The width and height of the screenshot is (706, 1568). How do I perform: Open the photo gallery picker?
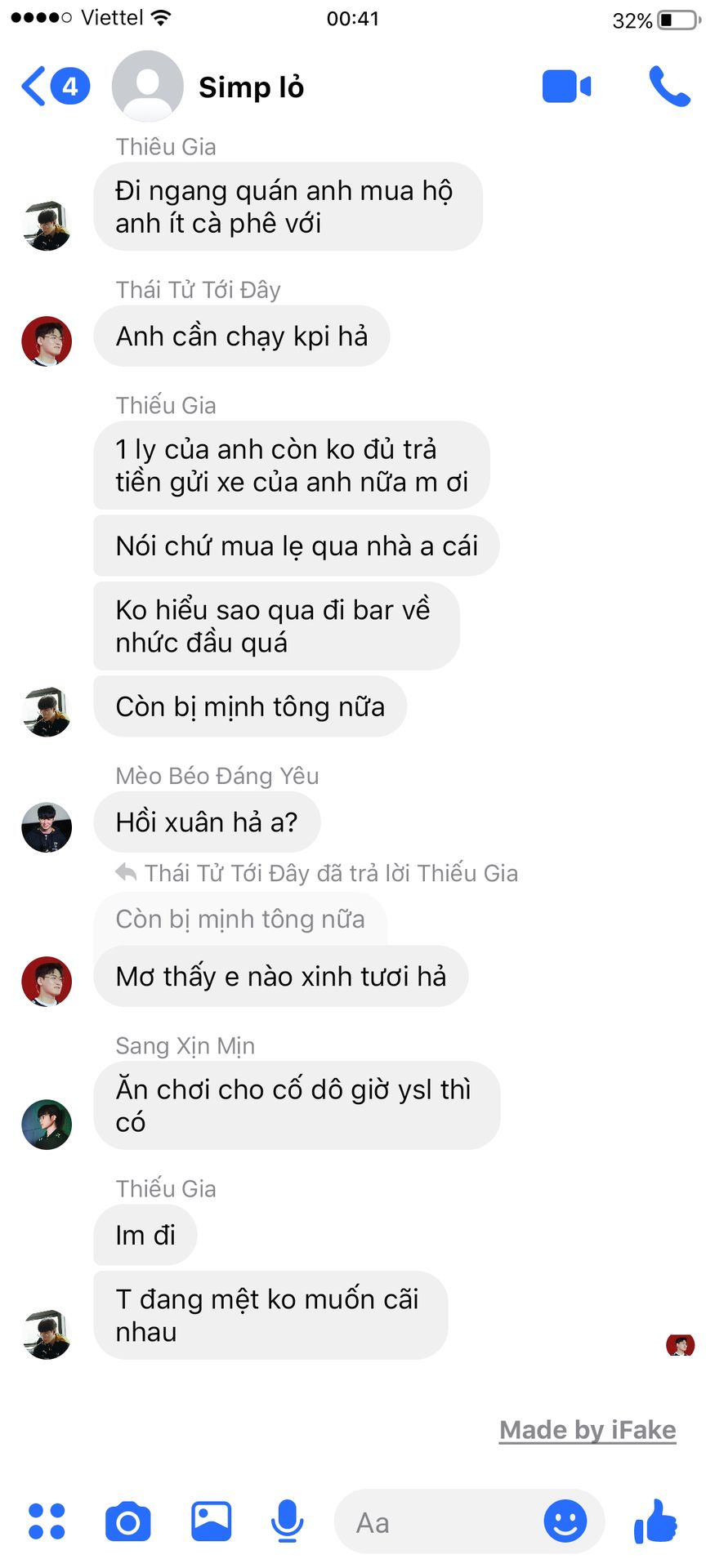[212, 1521]
